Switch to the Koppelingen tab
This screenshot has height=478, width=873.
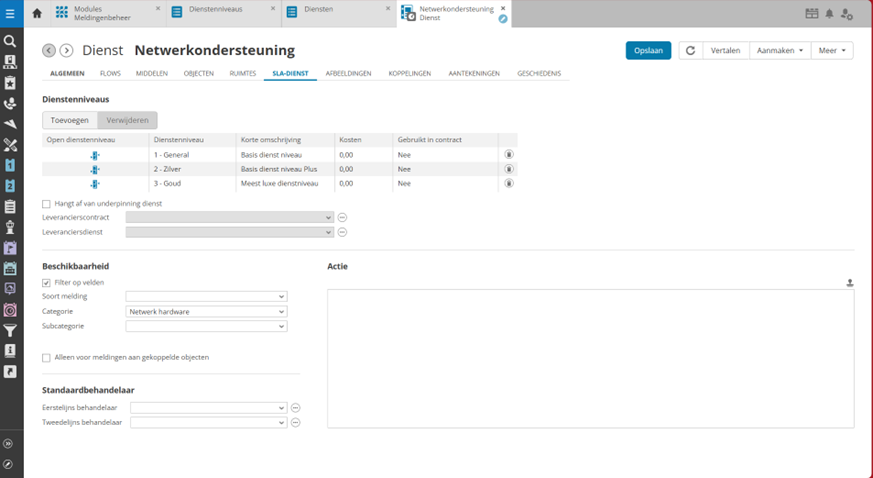[x=409, y=74]
